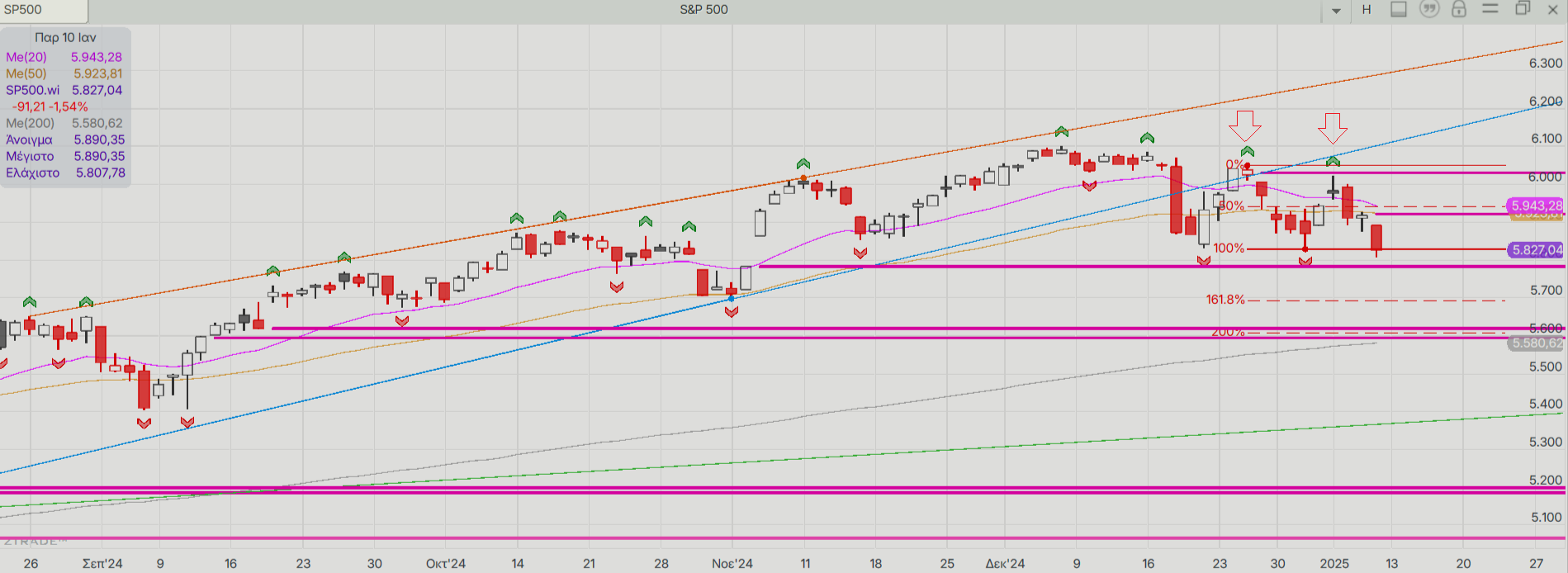This screenshot has height=573, width=1568.
Task: Click the Παρ 10 Ιαν date header
Action: pos(65,37)
